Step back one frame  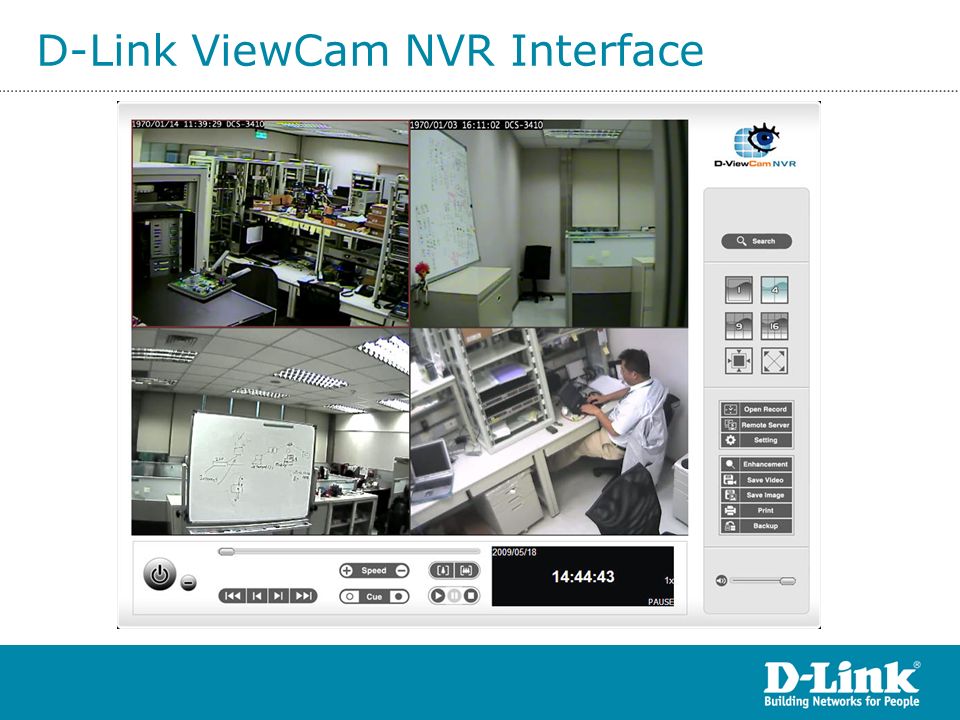[x=257, y=596]
